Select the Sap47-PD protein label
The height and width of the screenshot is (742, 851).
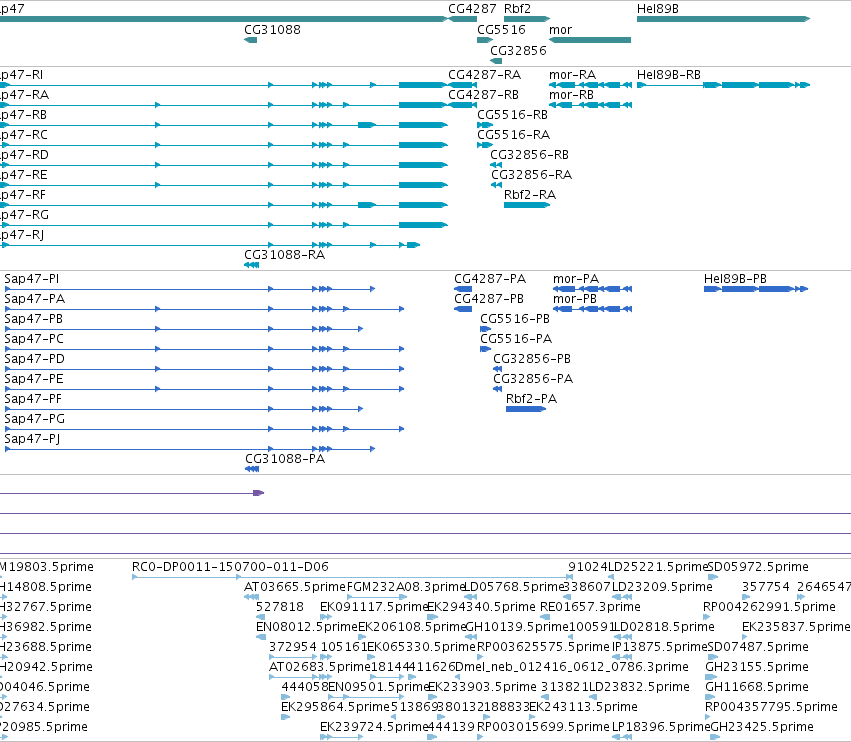34,359
